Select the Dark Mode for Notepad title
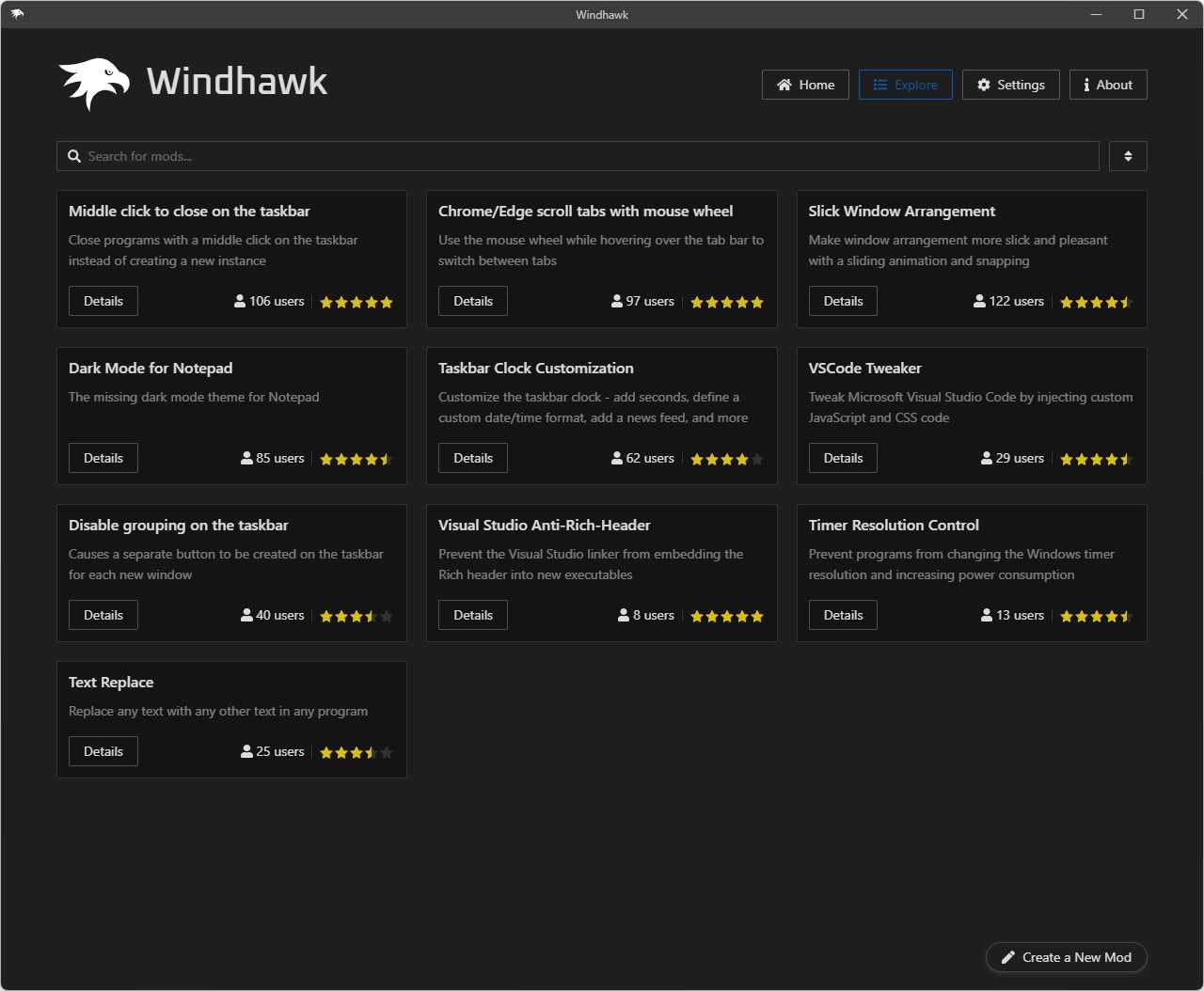1204x991 pixels. click(x=150, y=369)
